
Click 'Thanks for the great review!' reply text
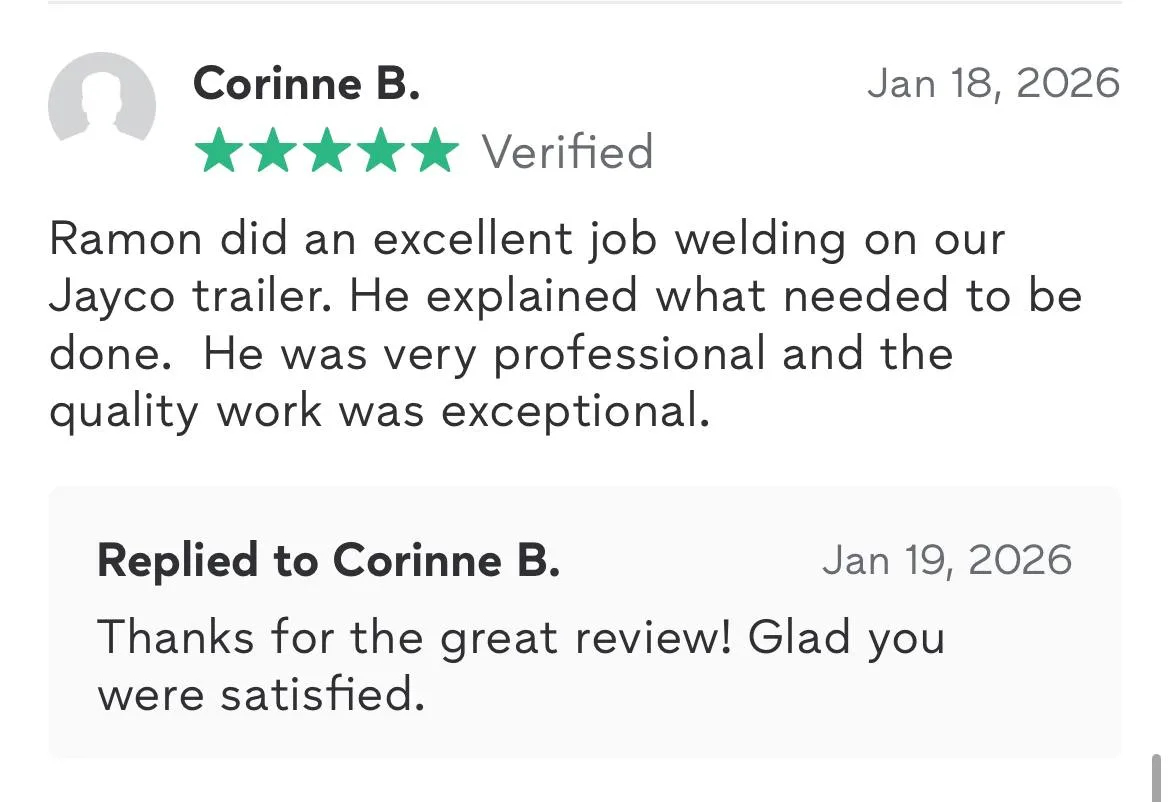click(x=415, y=637)
